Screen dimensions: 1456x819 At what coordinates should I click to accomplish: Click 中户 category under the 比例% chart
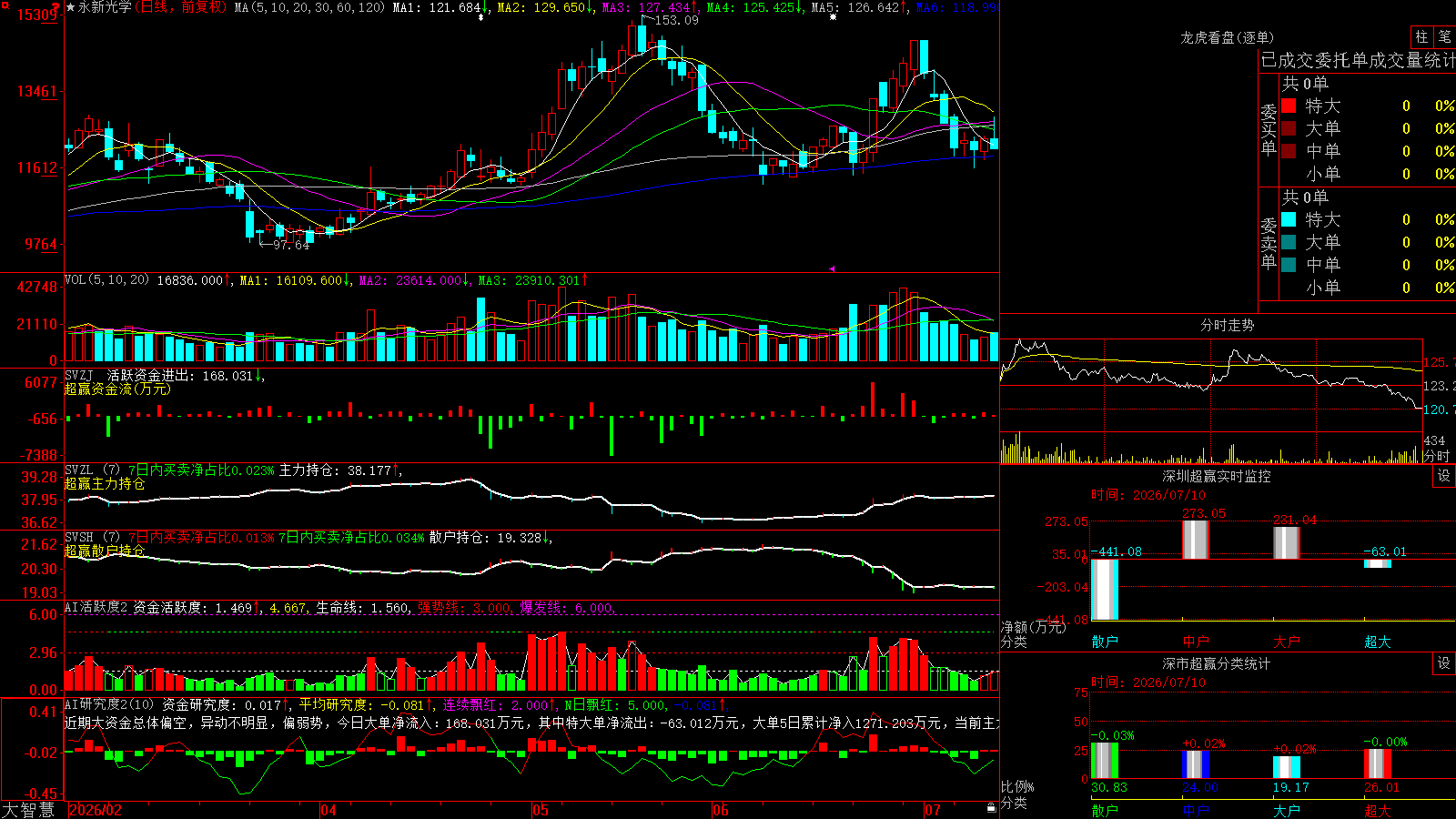coord(1196,811)
